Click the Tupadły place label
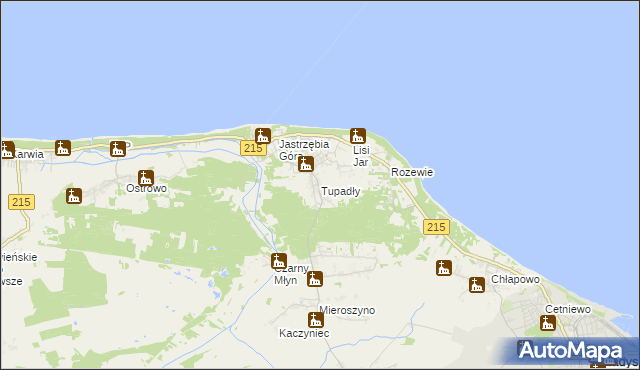 (x=341, y=191)
